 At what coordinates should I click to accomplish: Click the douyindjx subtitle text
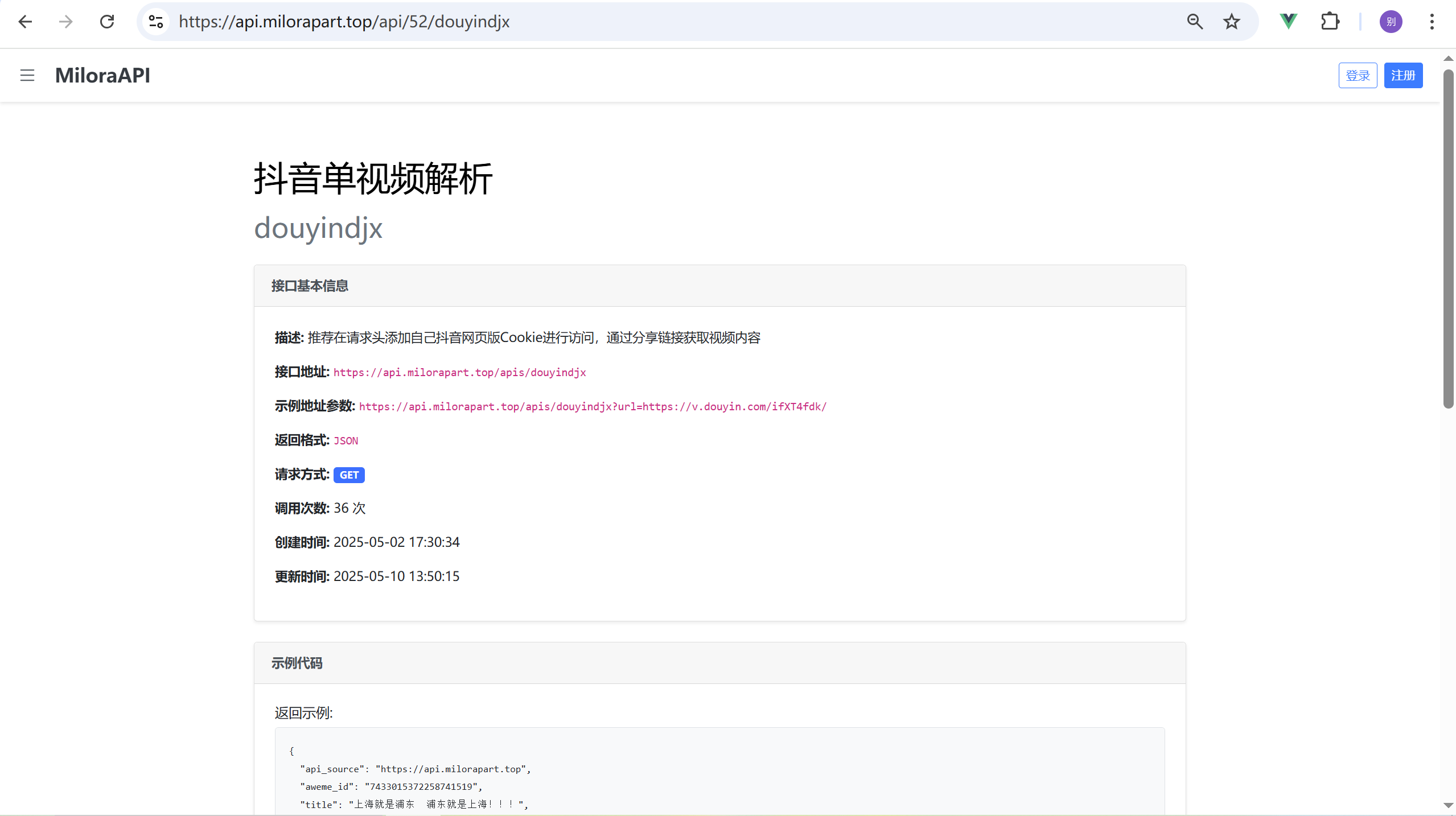[318, 228]
